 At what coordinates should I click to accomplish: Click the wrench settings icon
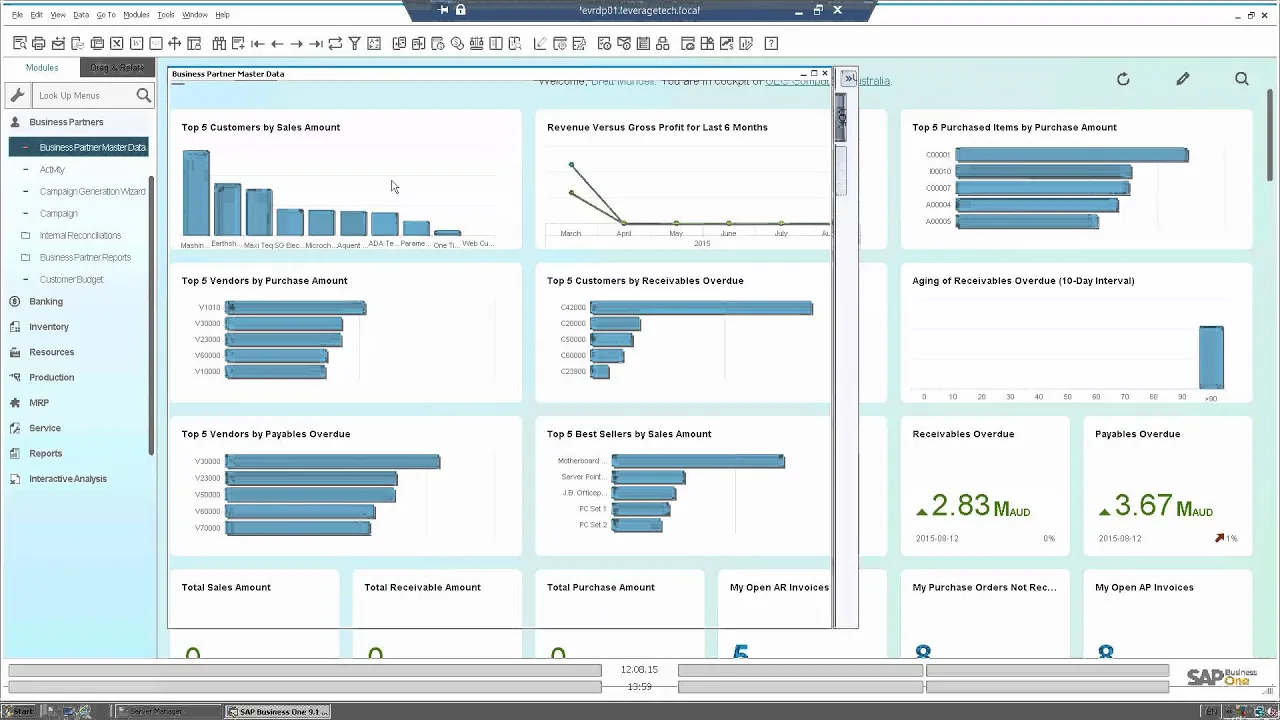[17, 95]
